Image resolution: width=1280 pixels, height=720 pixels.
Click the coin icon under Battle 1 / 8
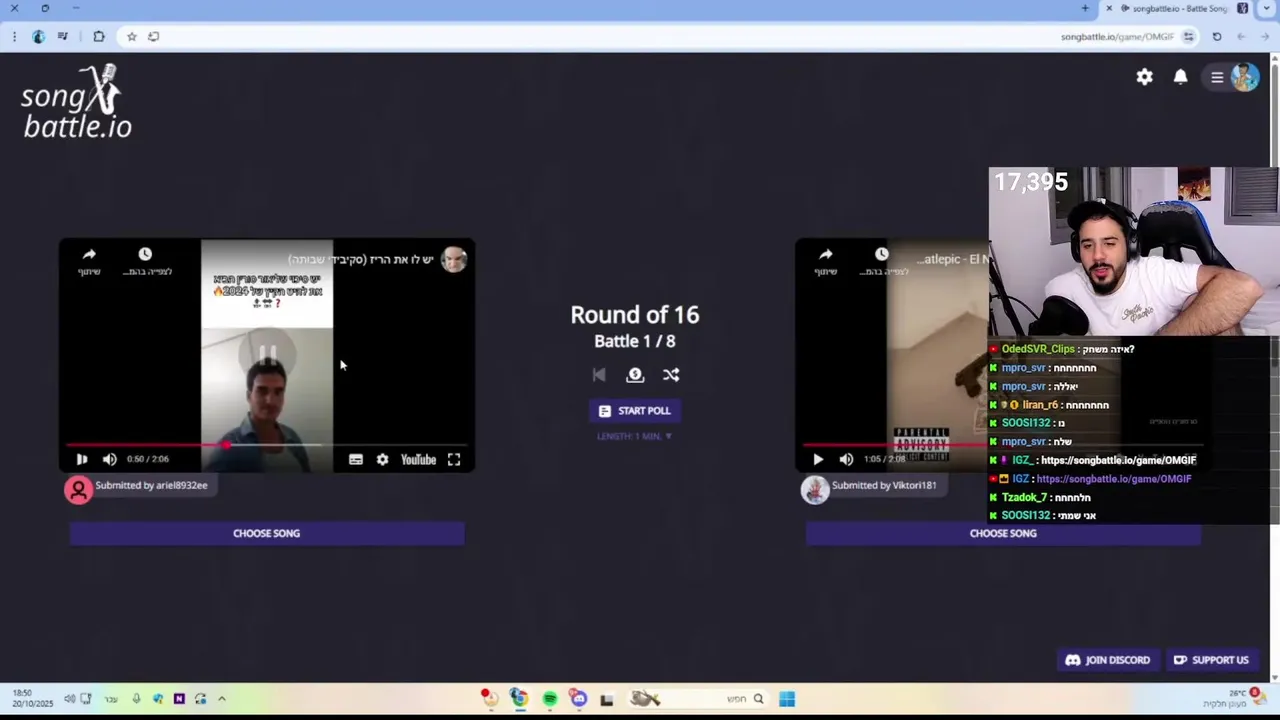(635, 375)
